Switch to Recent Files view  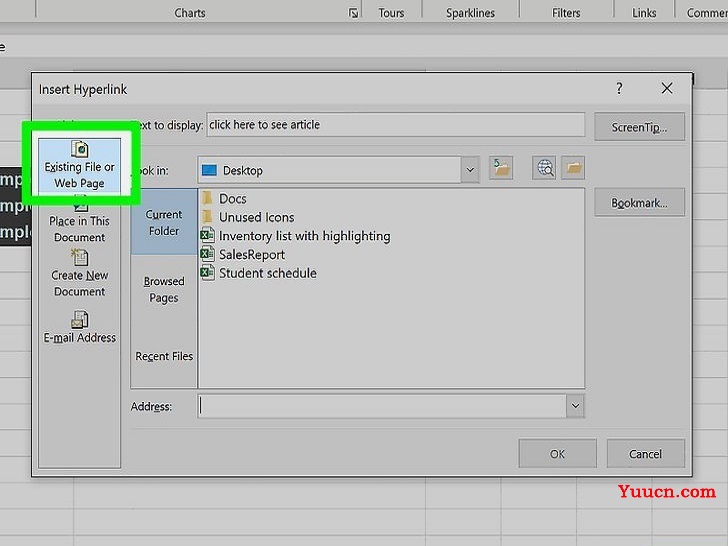(164, 356)
